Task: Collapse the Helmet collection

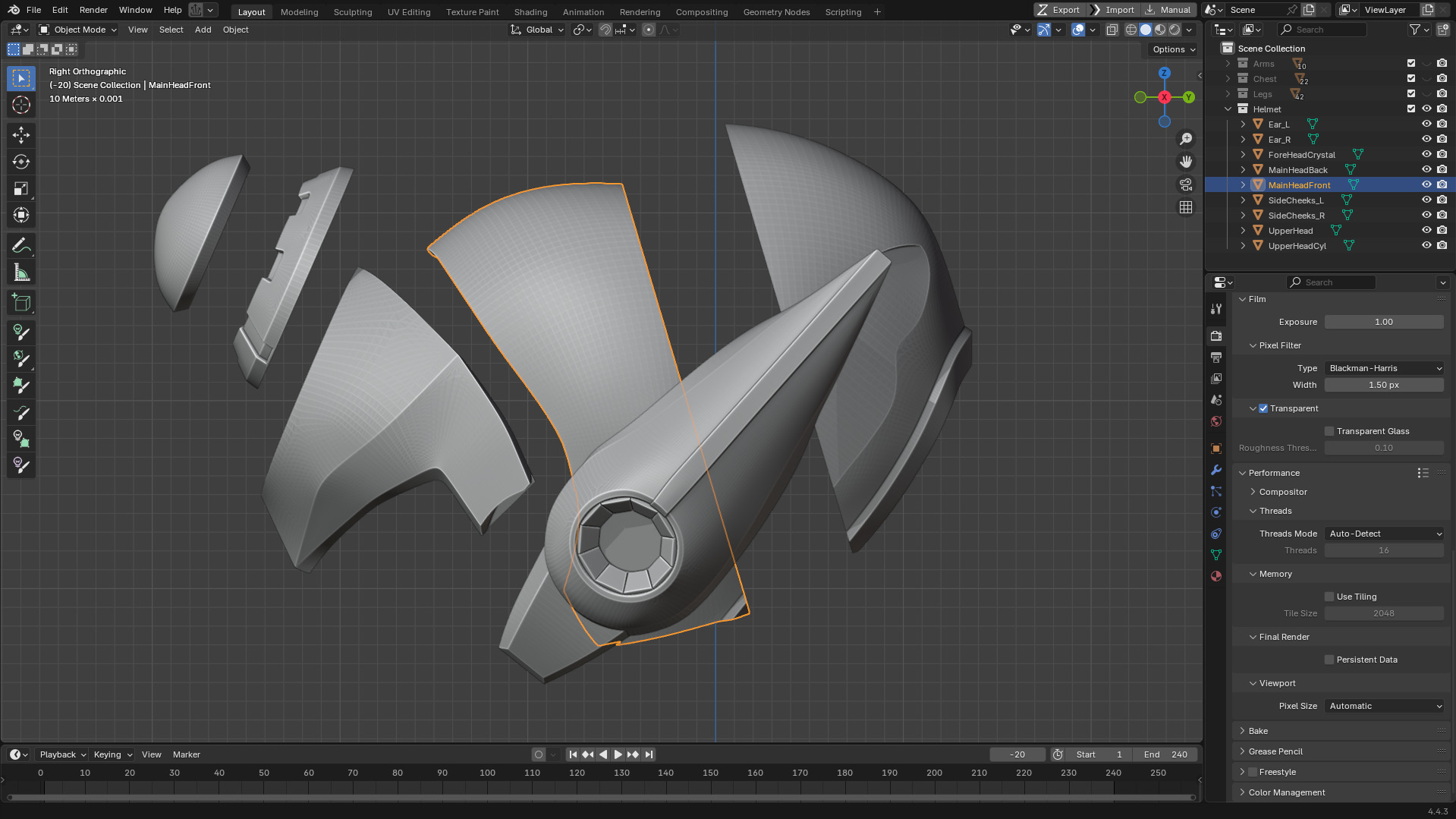Action: point(1228,109)
